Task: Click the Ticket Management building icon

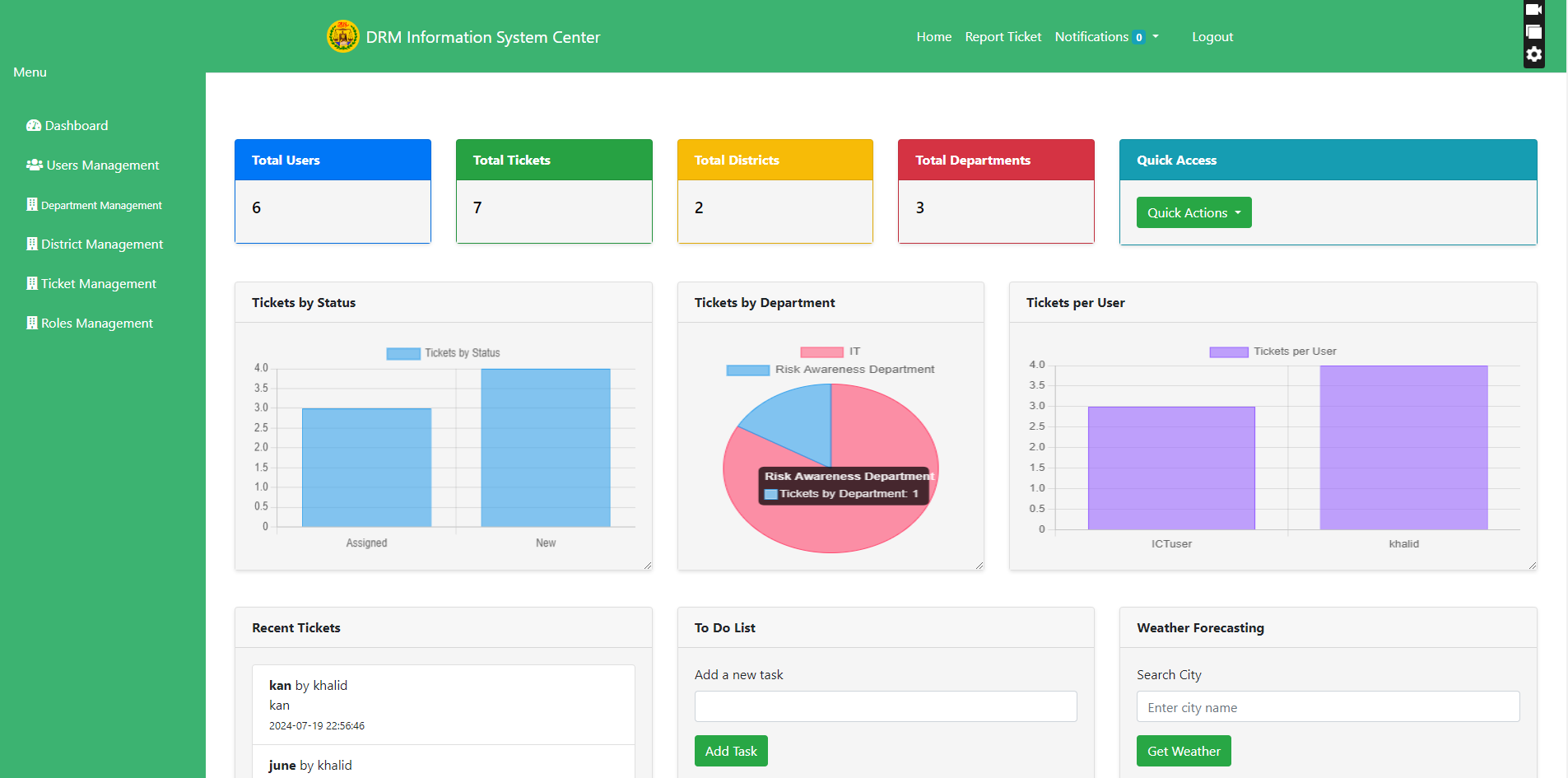Action: (x=32, y=284)
